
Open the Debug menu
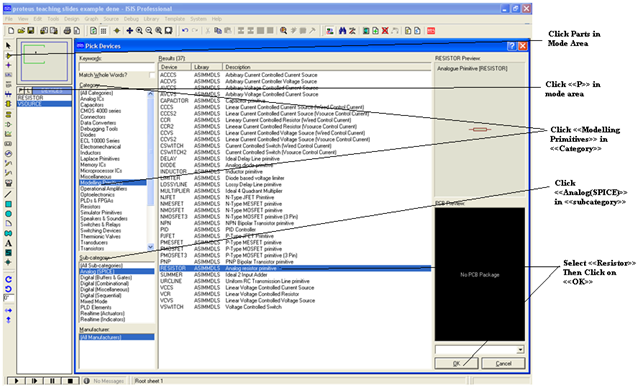131,19
